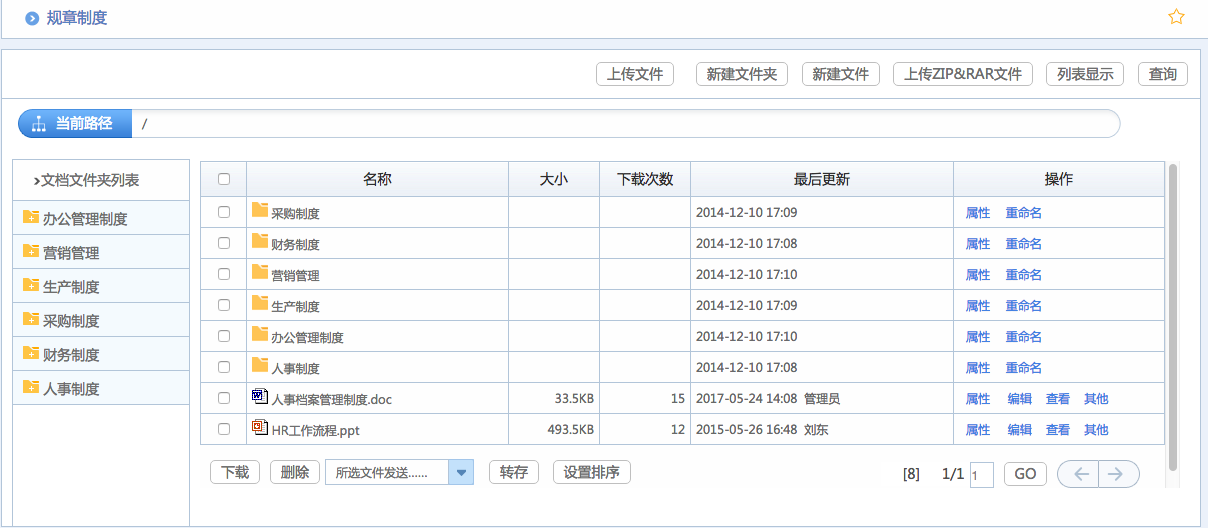The width and height of the screenshot is (1208, 528).
Task: Select the checkbox for HR工作流程.ppt
Action: 224,429
